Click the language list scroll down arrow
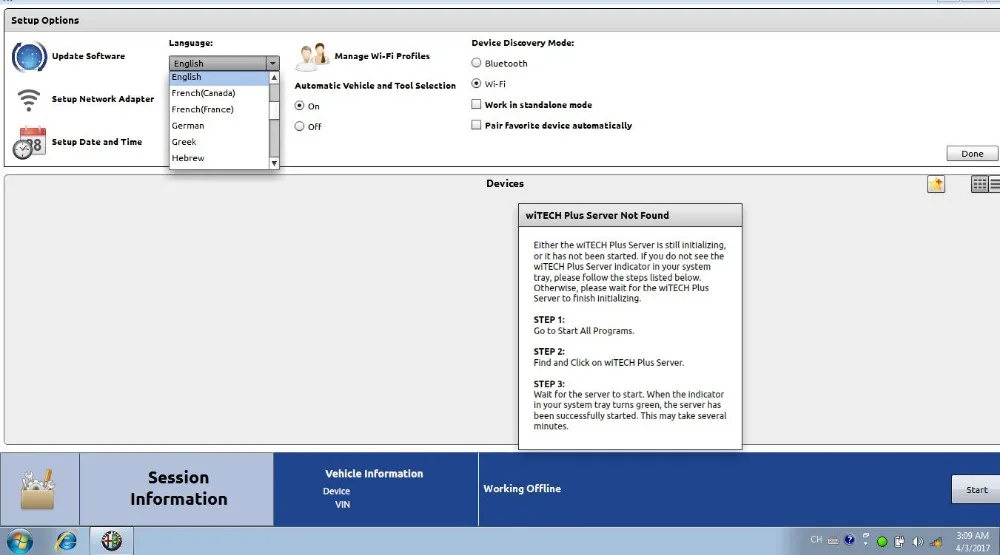This screenshot has height=555, width=1000. pos(274,163)
